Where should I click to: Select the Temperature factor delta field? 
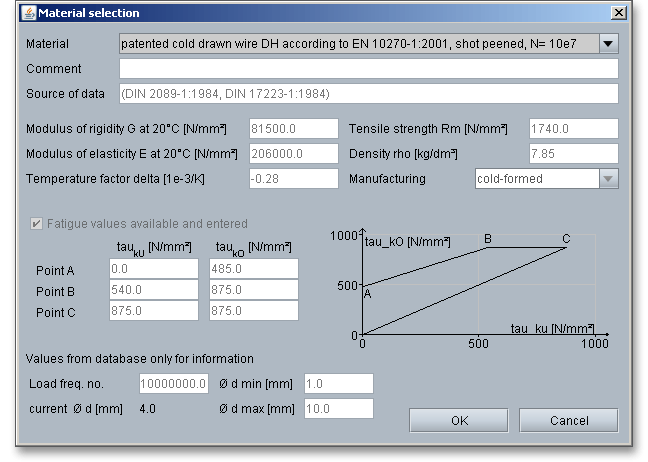294,179
